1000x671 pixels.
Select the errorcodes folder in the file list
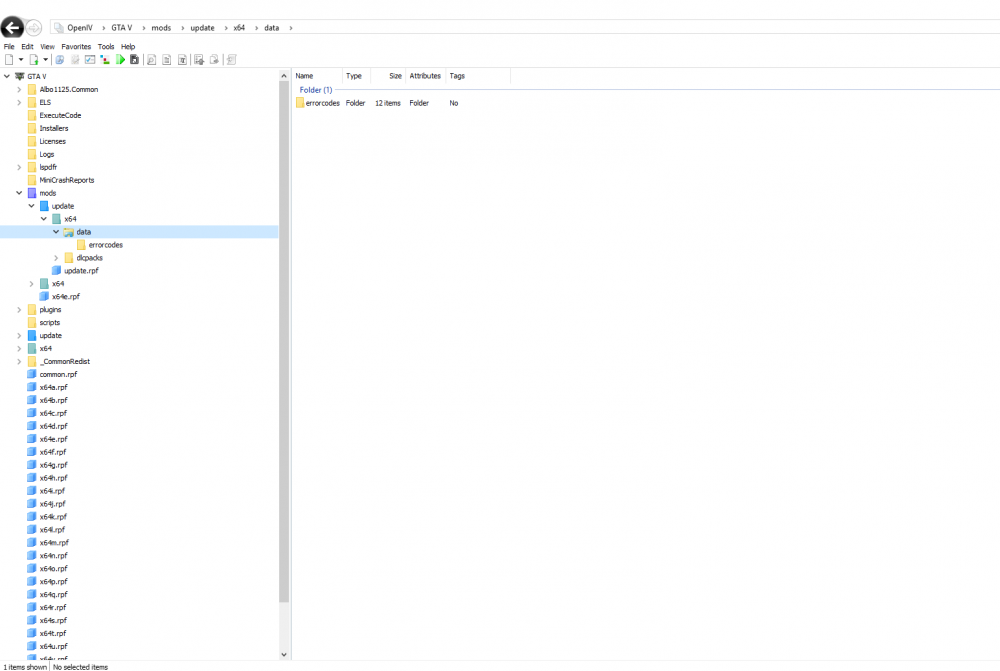(318, 103)
